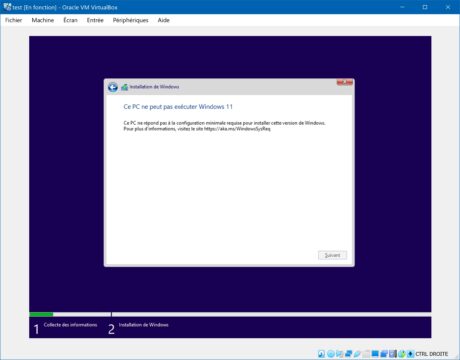Minimize the VirtualBox window

(402, 7)
